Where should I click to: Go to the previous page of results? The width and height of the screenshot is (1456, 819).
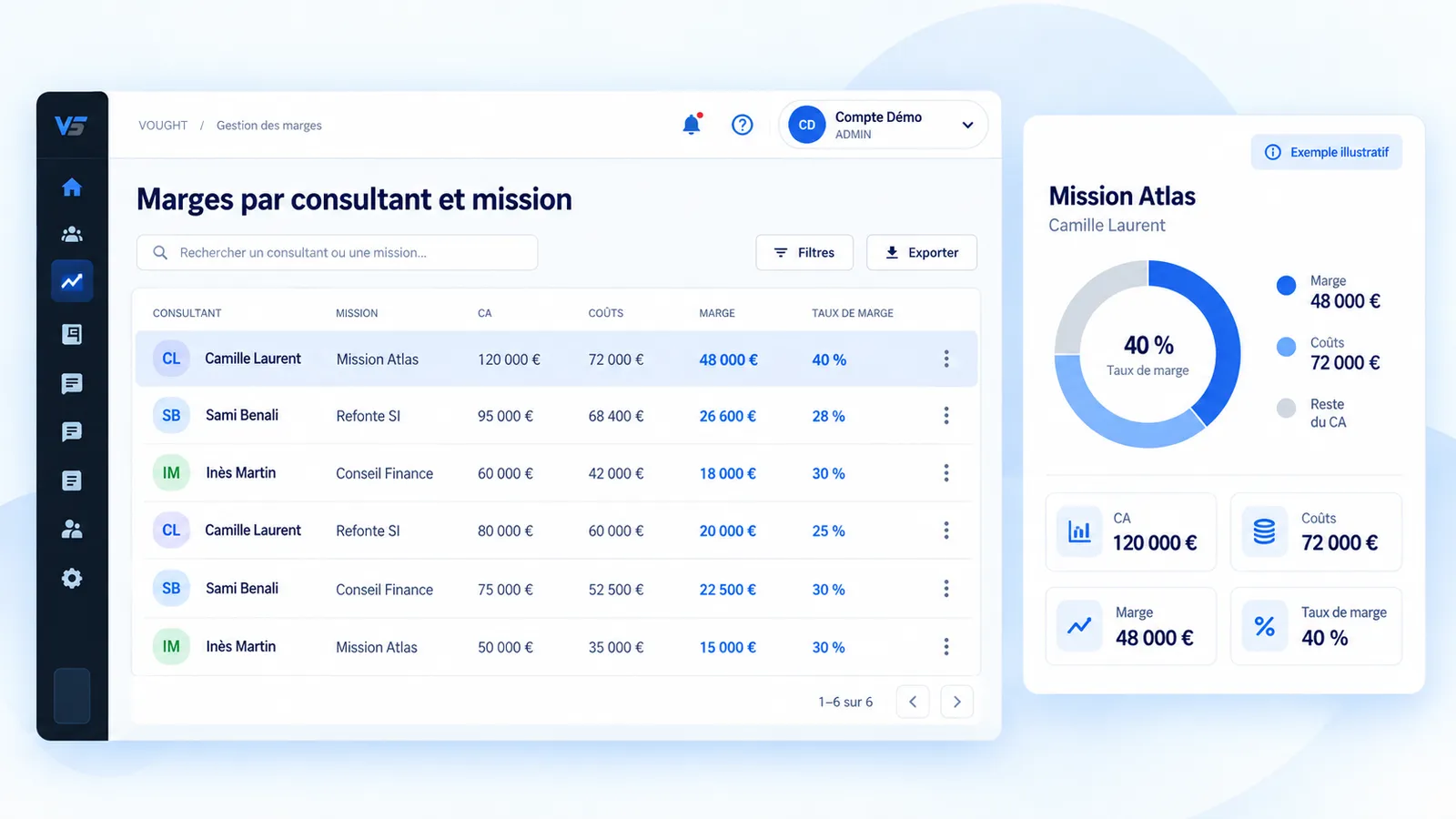click(x=913, y=702)
